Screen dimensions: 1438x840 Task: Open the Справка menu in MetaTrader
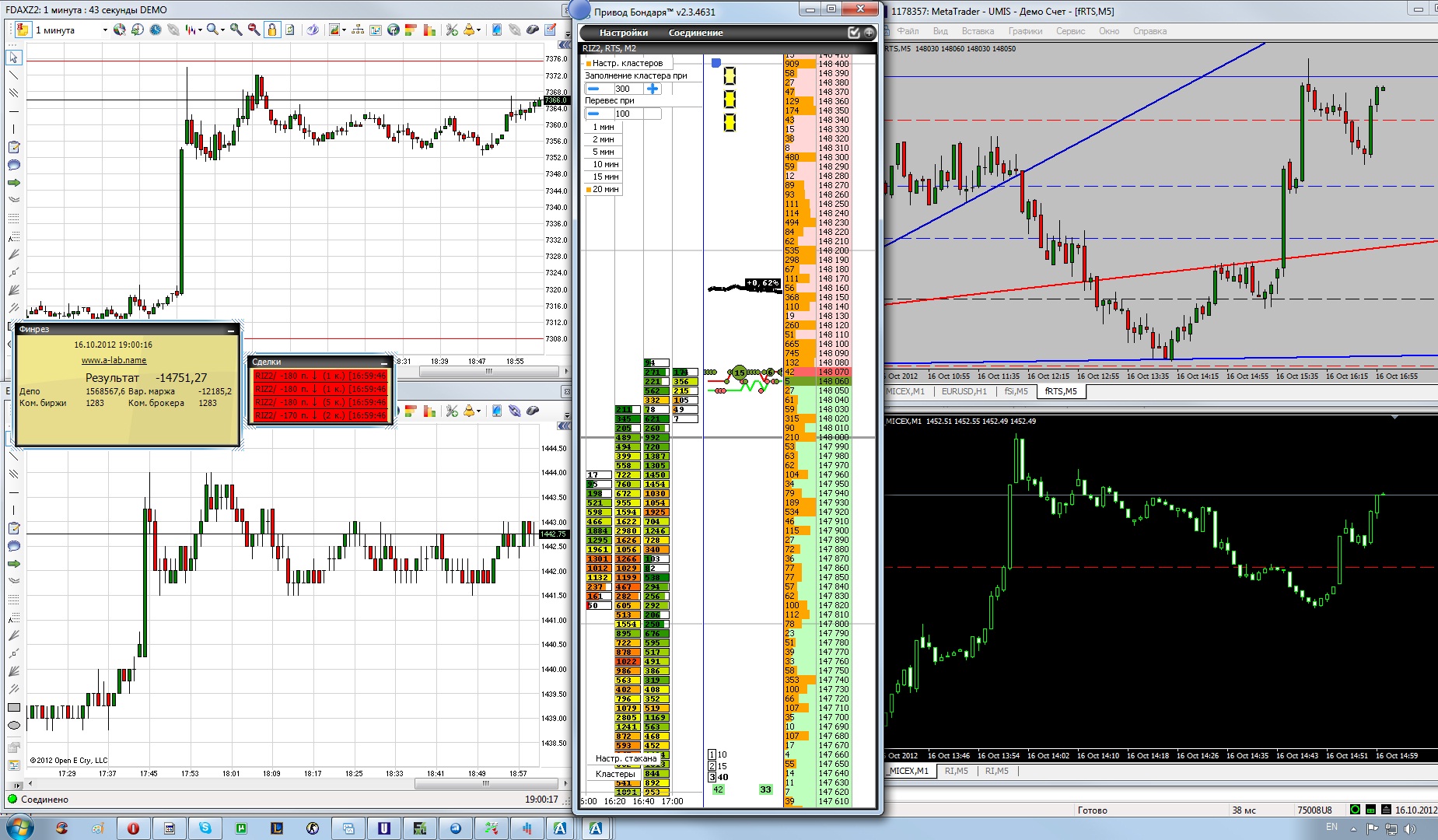(x=1149, y=31)
